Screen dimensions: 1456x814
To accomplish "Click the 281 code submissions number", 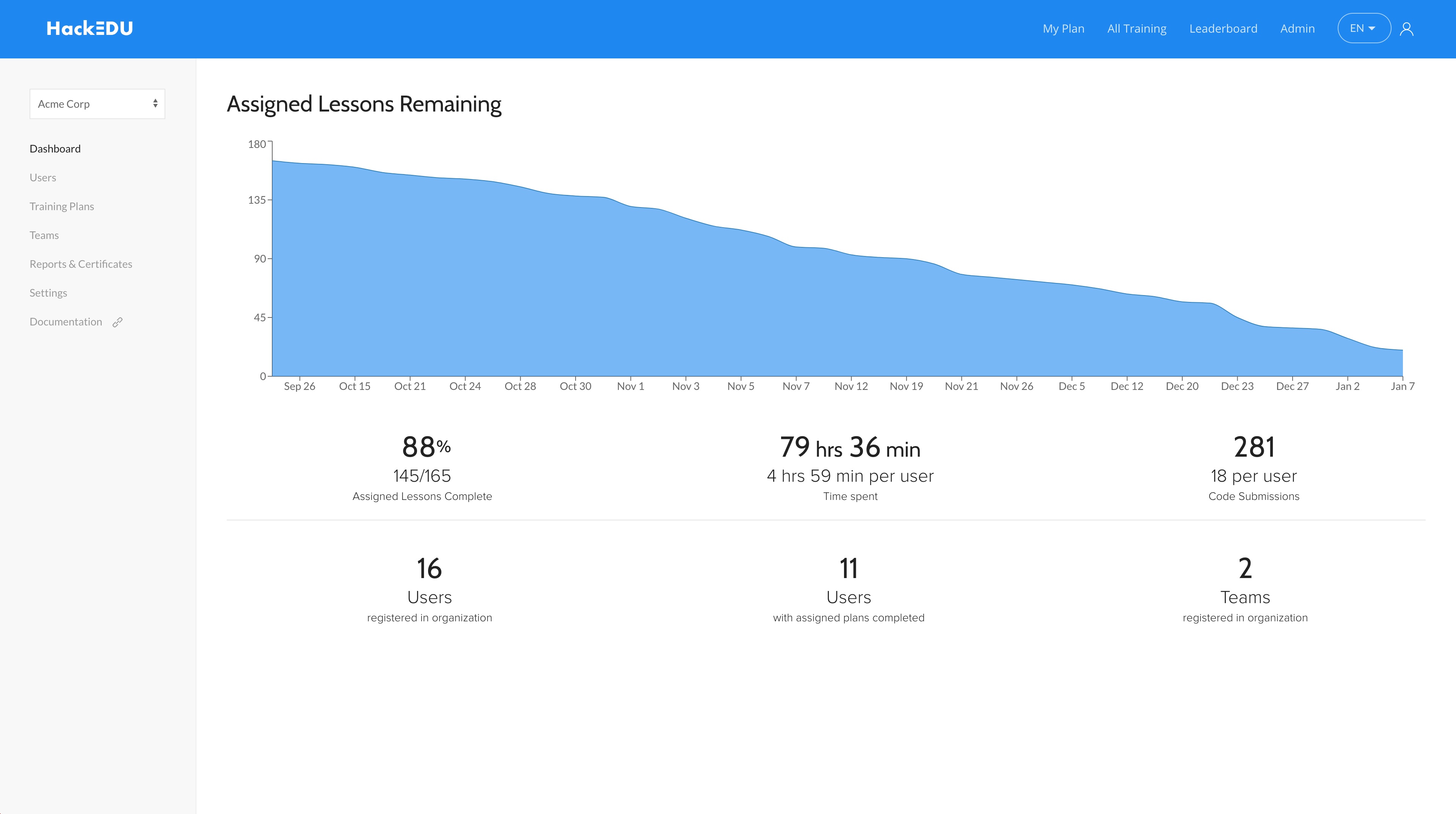I will (x=1254, y=447).
